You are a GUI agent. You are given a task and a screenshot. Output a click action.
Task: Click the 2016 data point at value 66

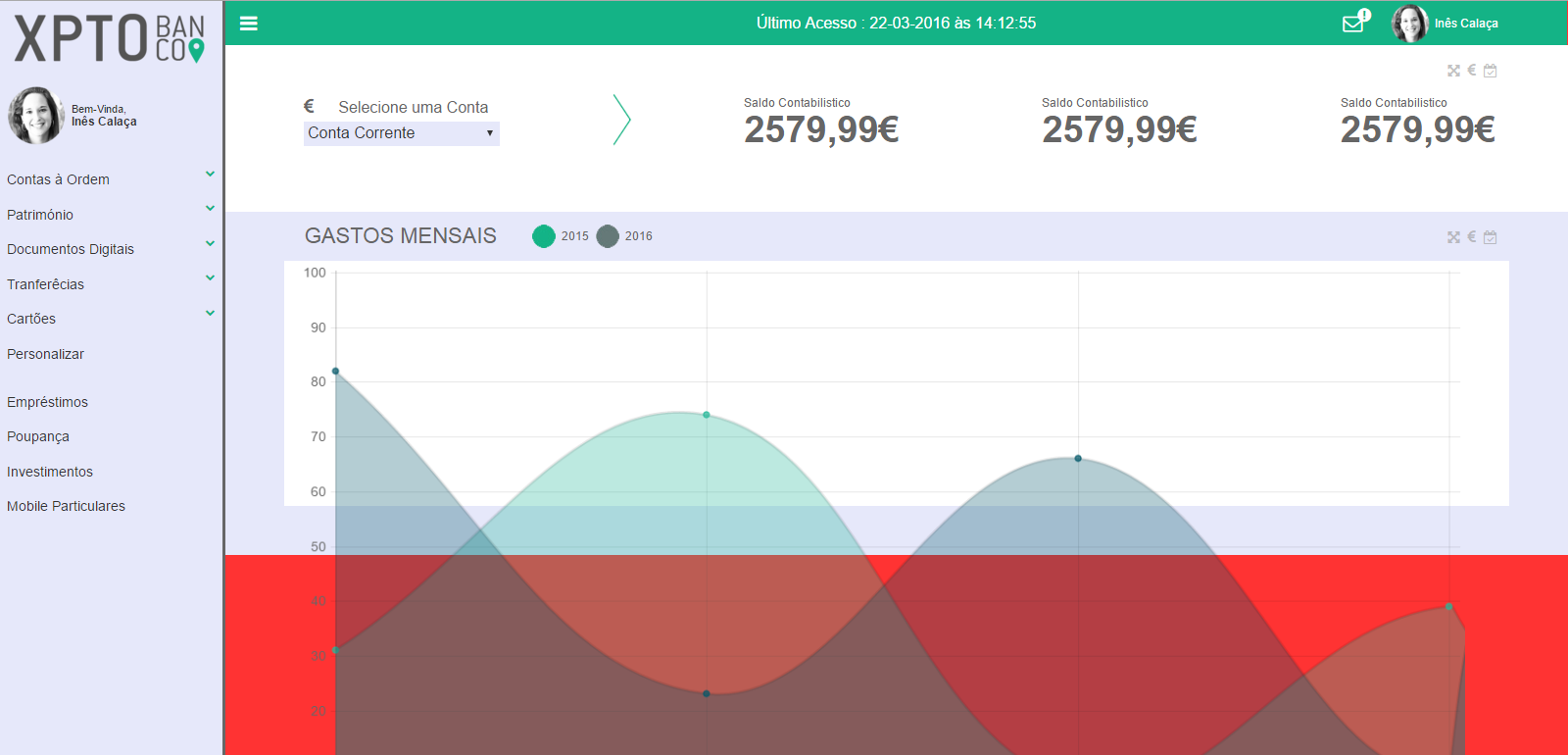(x=1078, y=458)
